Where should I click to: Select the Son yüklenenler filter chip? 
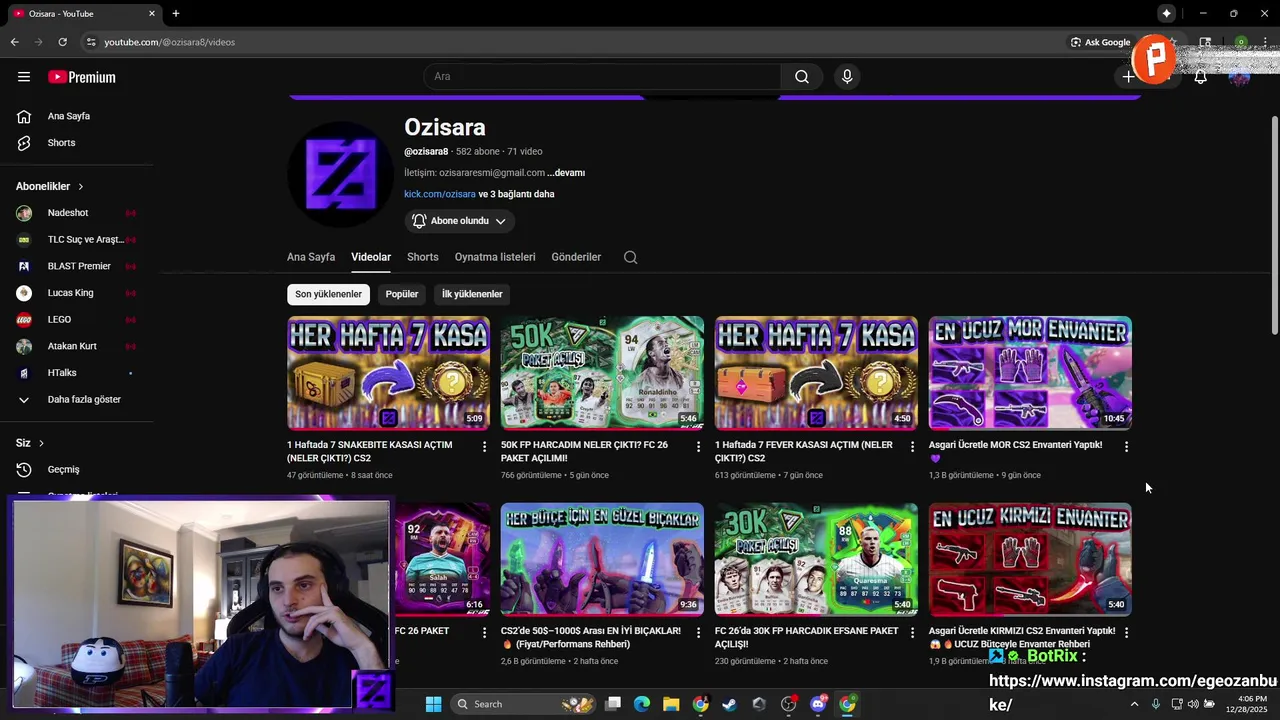(328, 294)
